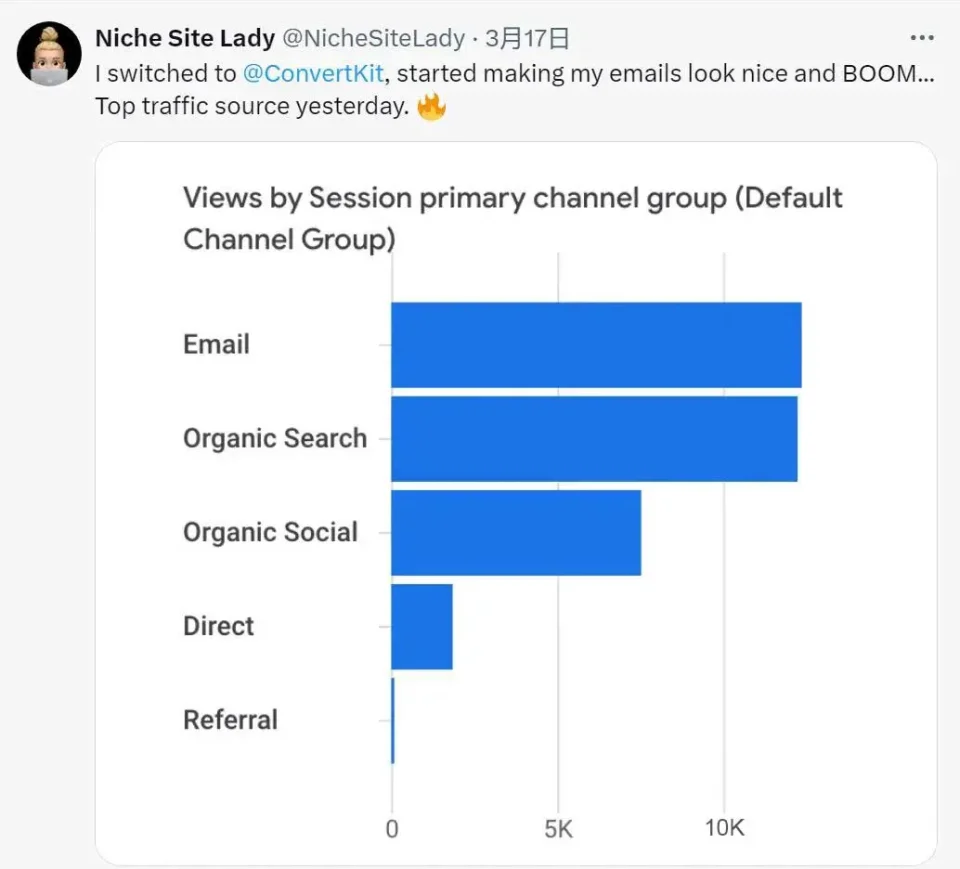Viewport: 960px width, 869px height.
Task: Click the Email axis label
Action: [216, 344]
